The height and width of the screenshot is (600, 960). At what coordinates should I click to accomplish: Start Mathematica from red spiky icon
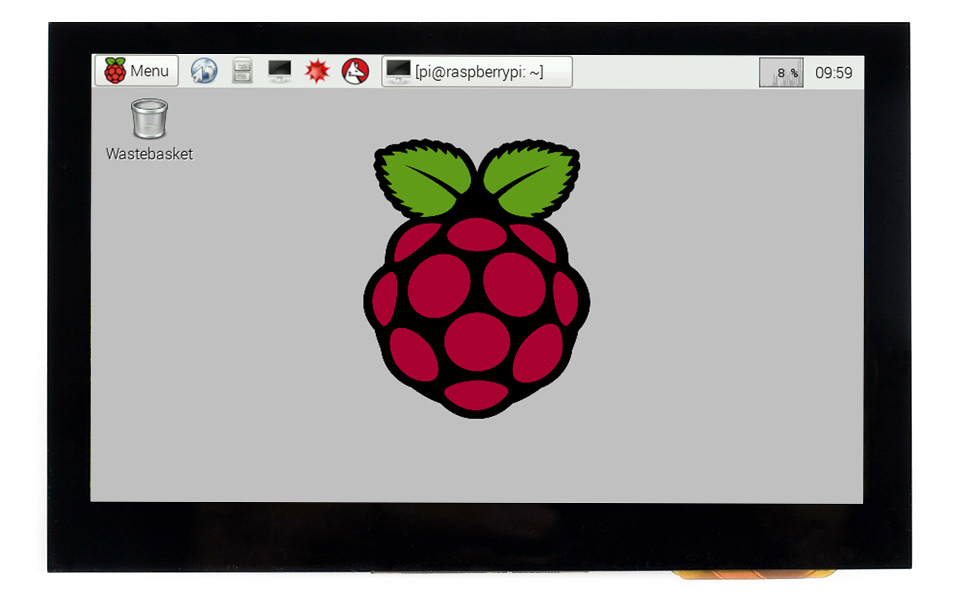[x=317, y=71]
